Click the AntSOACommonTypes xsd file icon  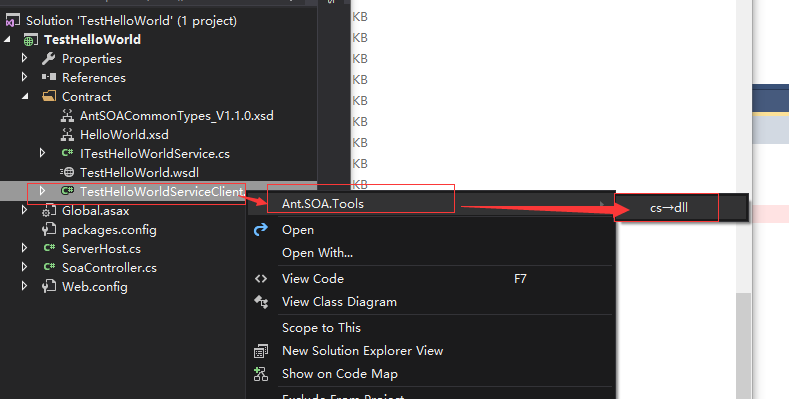pos(67,116)
